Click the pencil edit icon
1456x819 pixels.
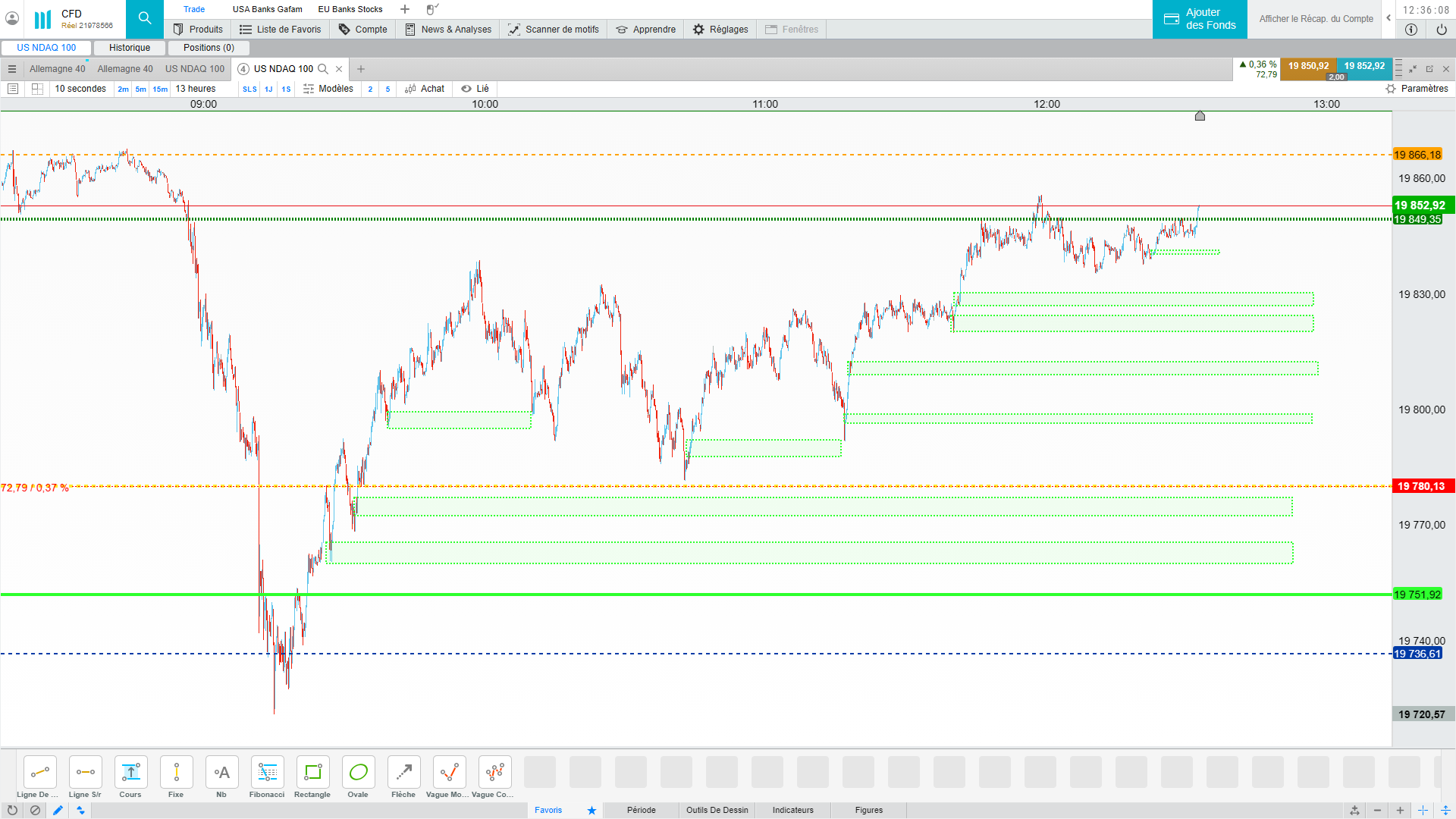[58, 810]
